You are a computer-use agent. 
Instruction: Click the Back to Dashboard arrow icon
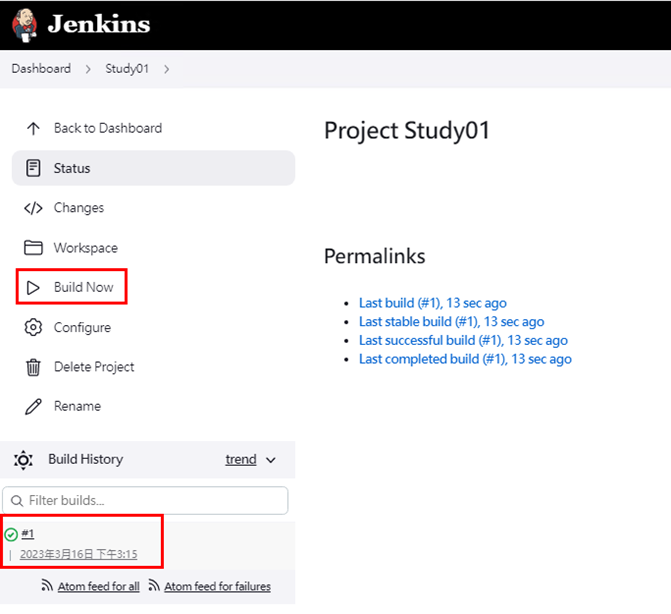pyautogui.click(x=33, y=128)
